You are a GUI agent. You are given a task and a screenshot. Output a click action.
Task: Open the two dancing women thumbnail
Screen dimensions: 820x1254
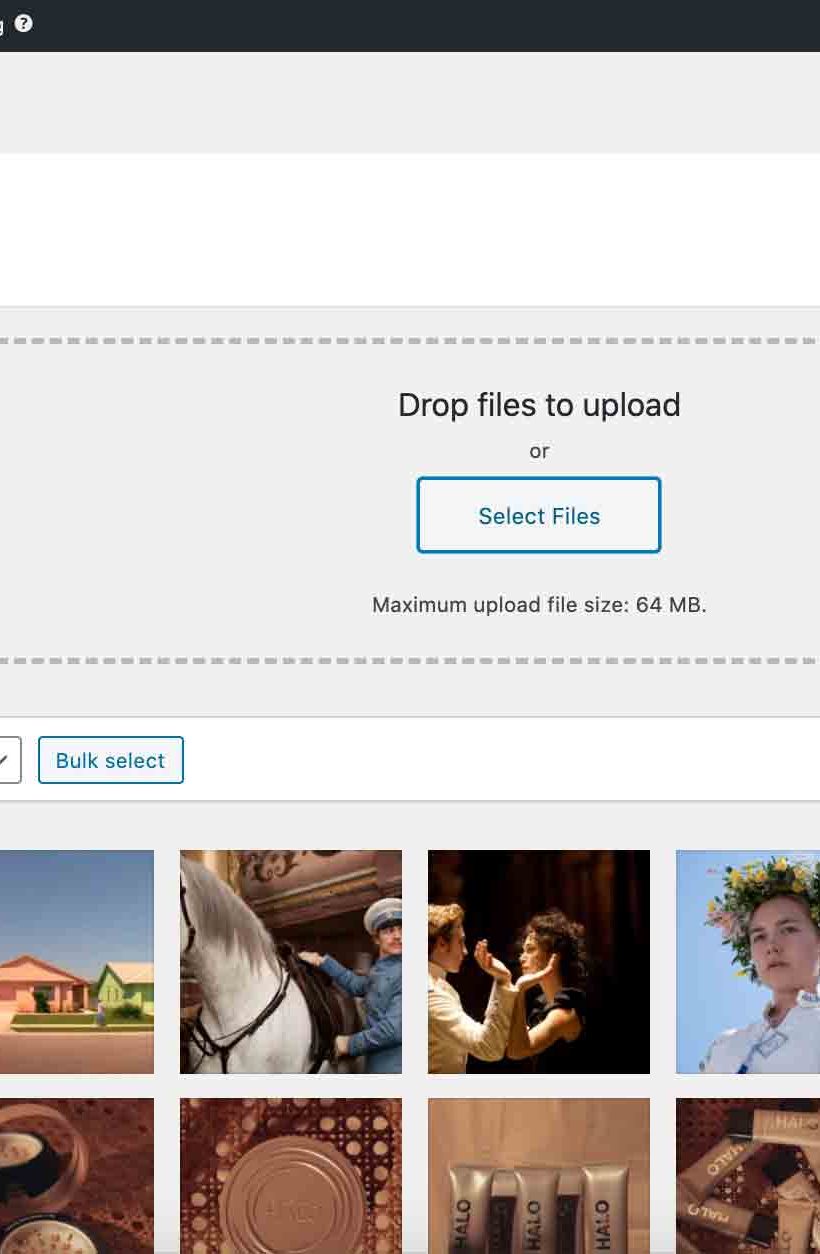539,962
